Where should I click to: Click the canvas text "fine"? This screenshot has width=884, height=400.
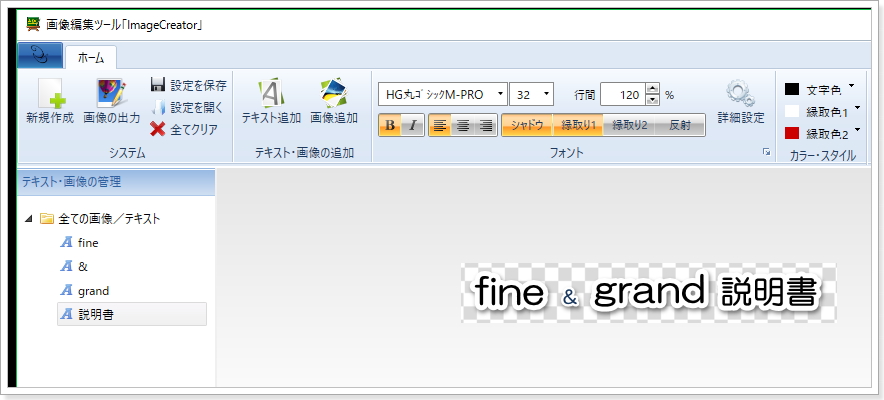point(509,291)
